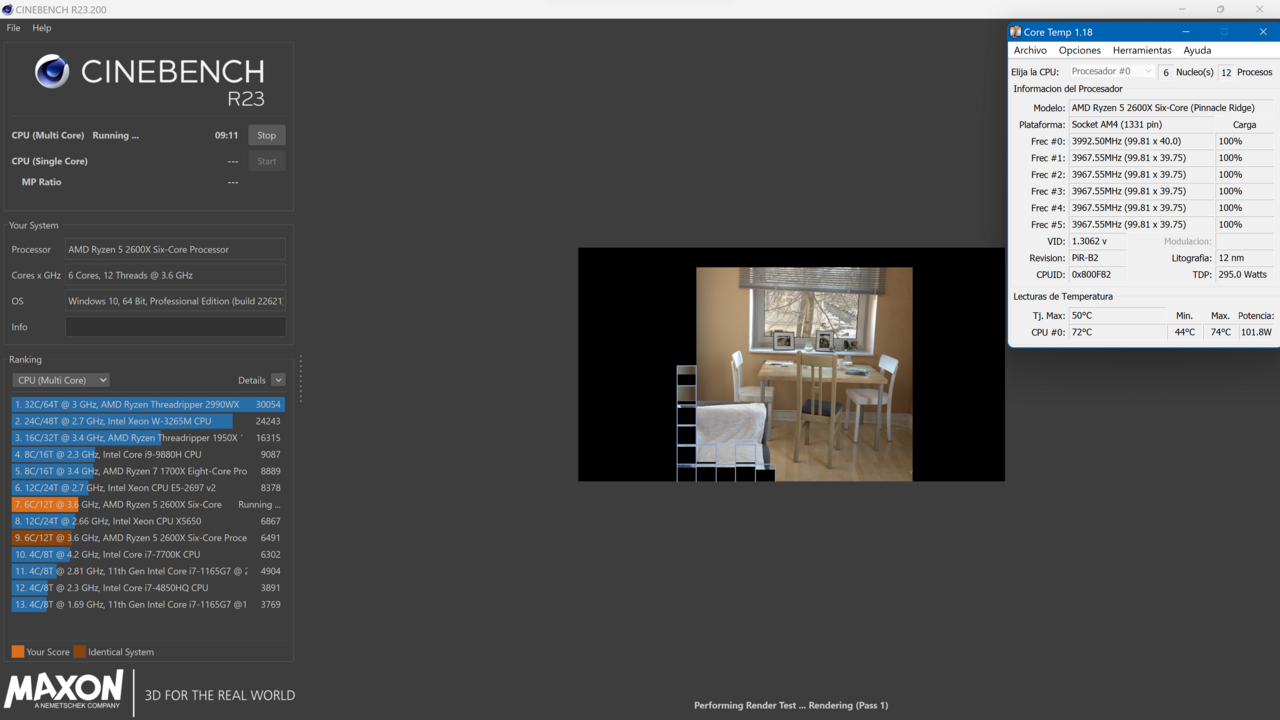Click the Modelo value in Core Temp
This screenshot has width=1280, height=720.
[x=1171, y=108]
